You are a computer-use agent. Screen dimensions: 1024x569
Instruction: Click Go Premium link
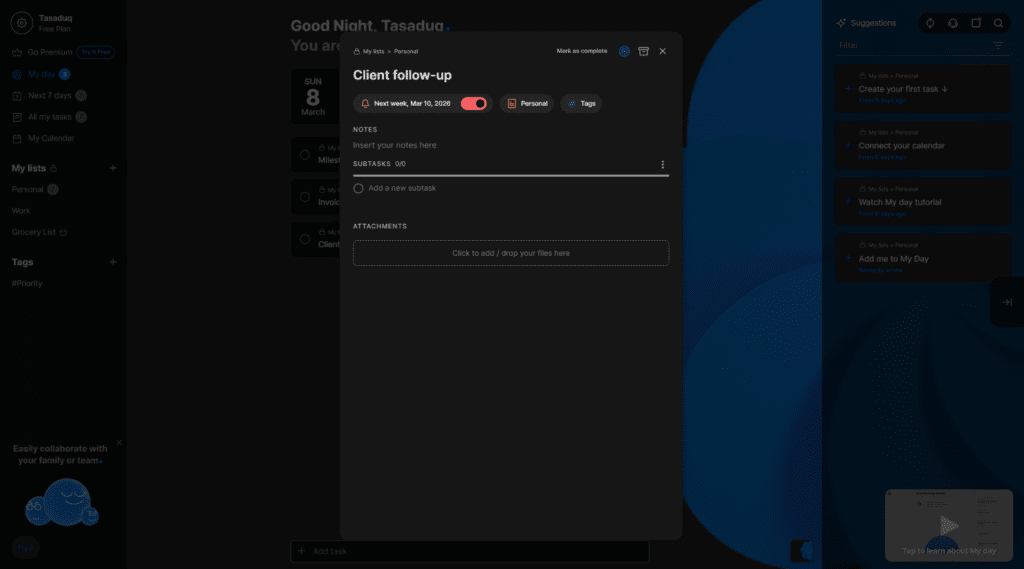(x=50, y=52)
